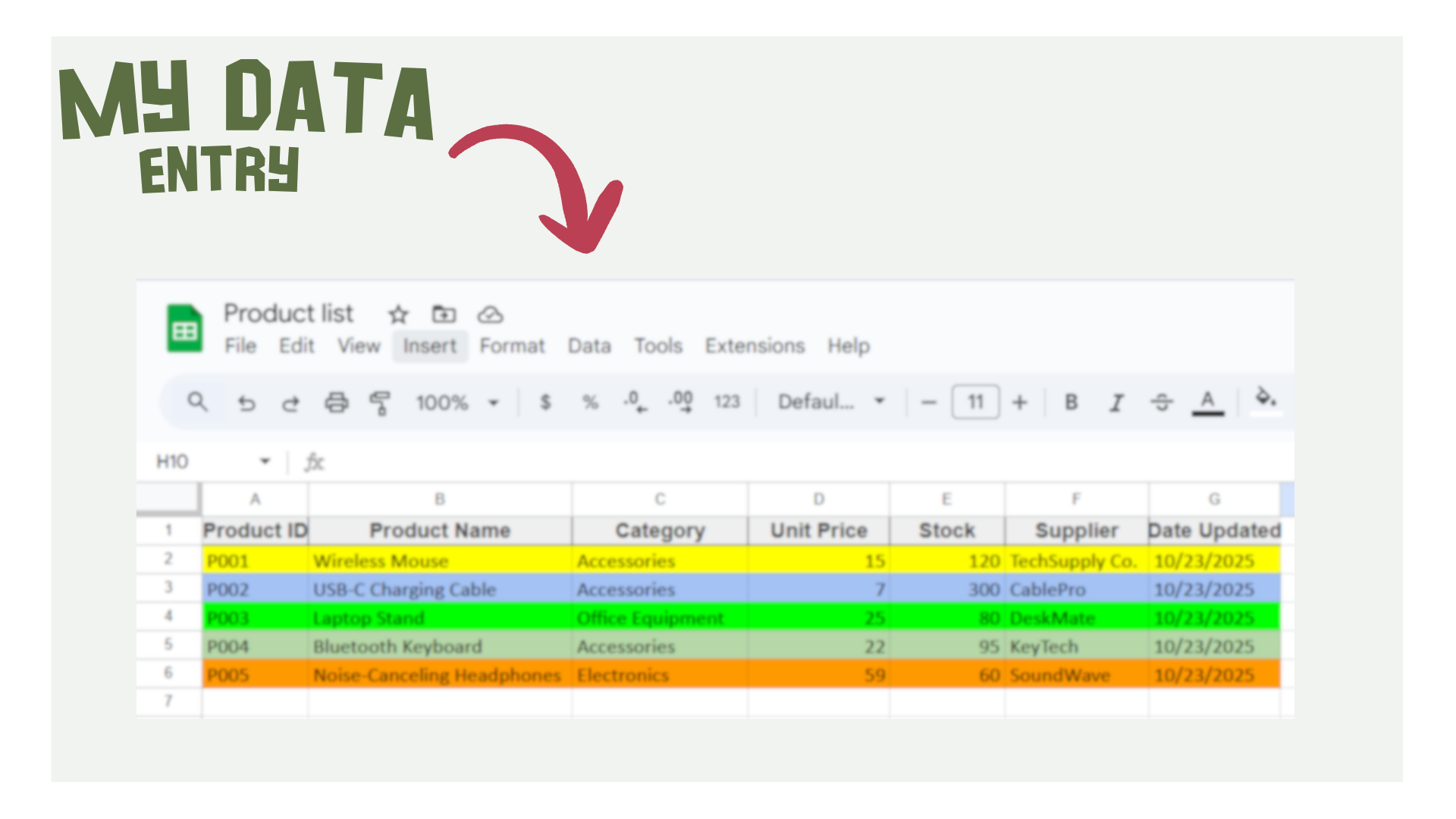Click the redo arrow icon
This screenshot has height=819, width=1456.
tap(290, 403)
